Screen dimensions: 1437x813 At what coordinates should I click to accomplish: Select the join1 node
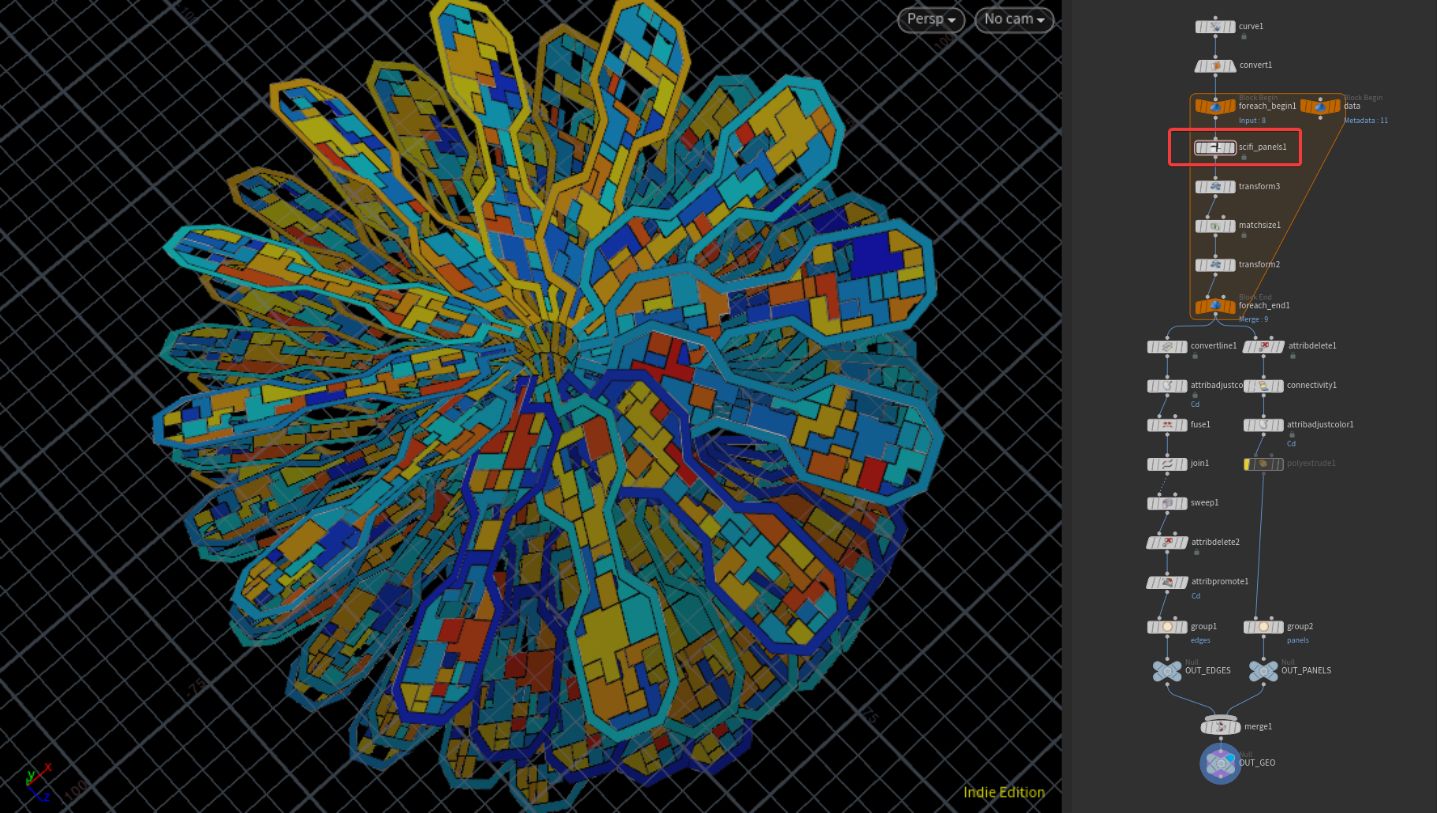[1167, 464]
